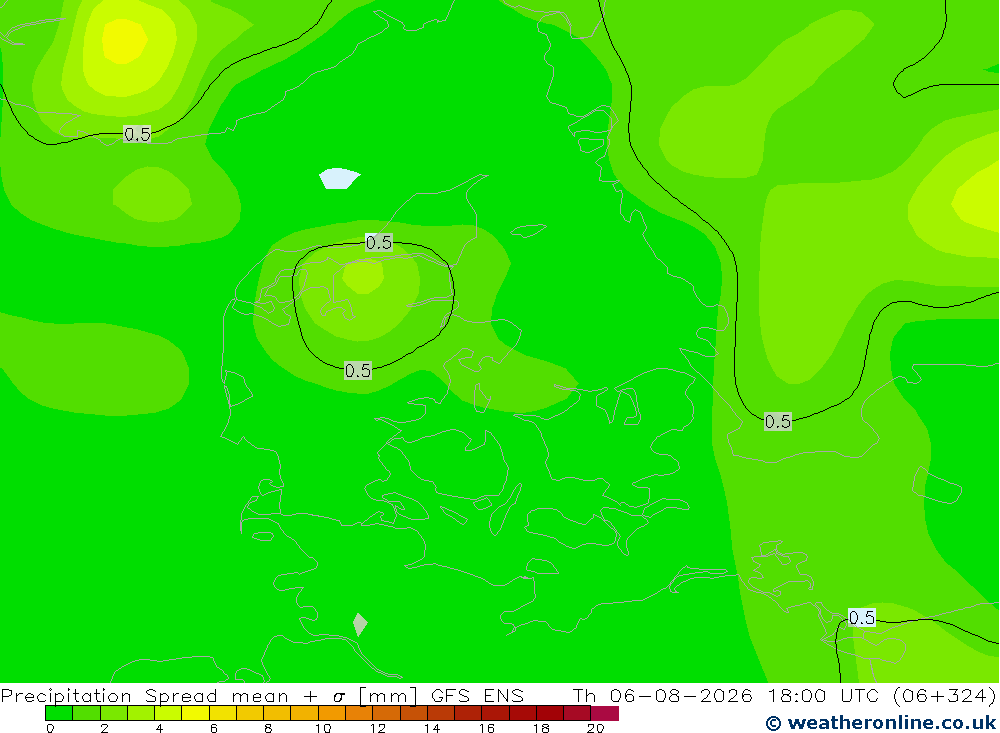Click the lime-green maximum inside central contour
This screenshot has height=733, width=1000.
click(363, 277)
